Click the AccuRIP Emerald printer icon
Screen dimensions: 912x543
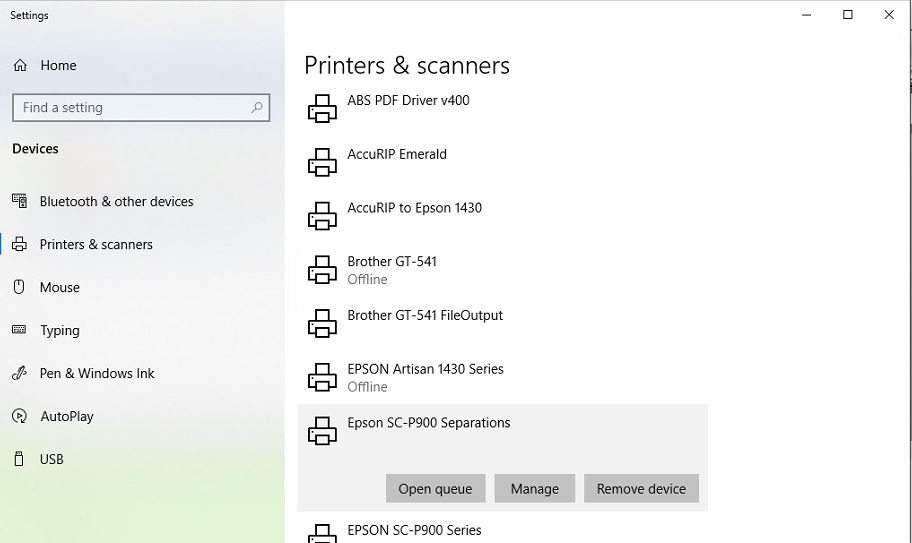322,162
